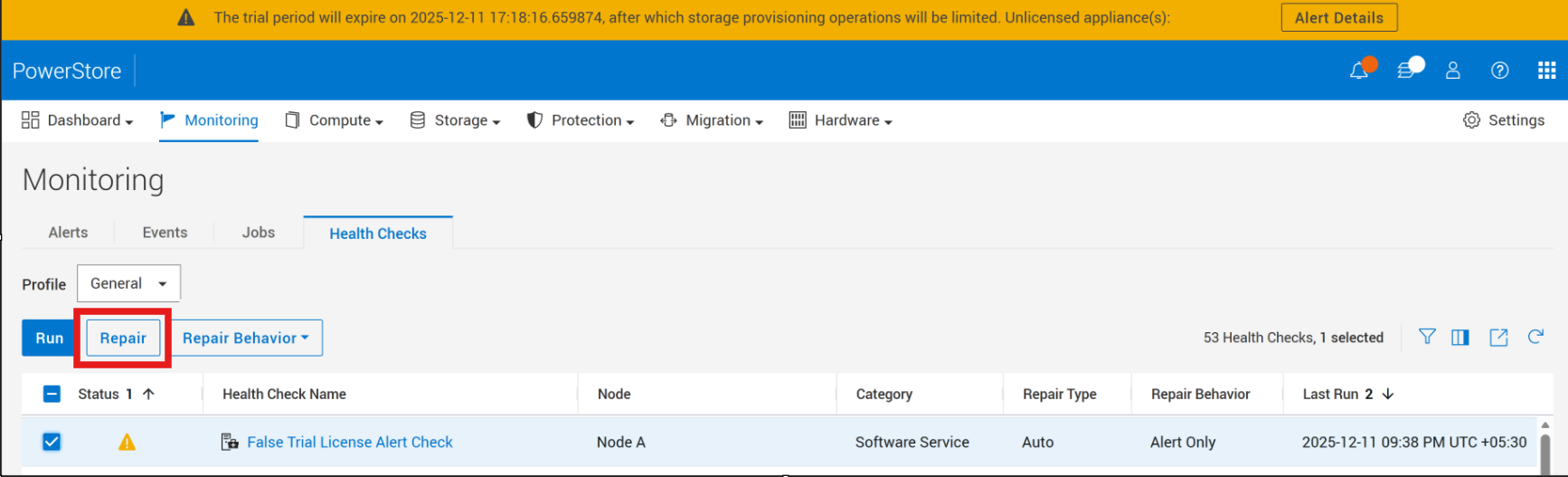Viewport: 1568px width, 477px height.
Task: Click the export table icon
Action: pos(1498,338)
